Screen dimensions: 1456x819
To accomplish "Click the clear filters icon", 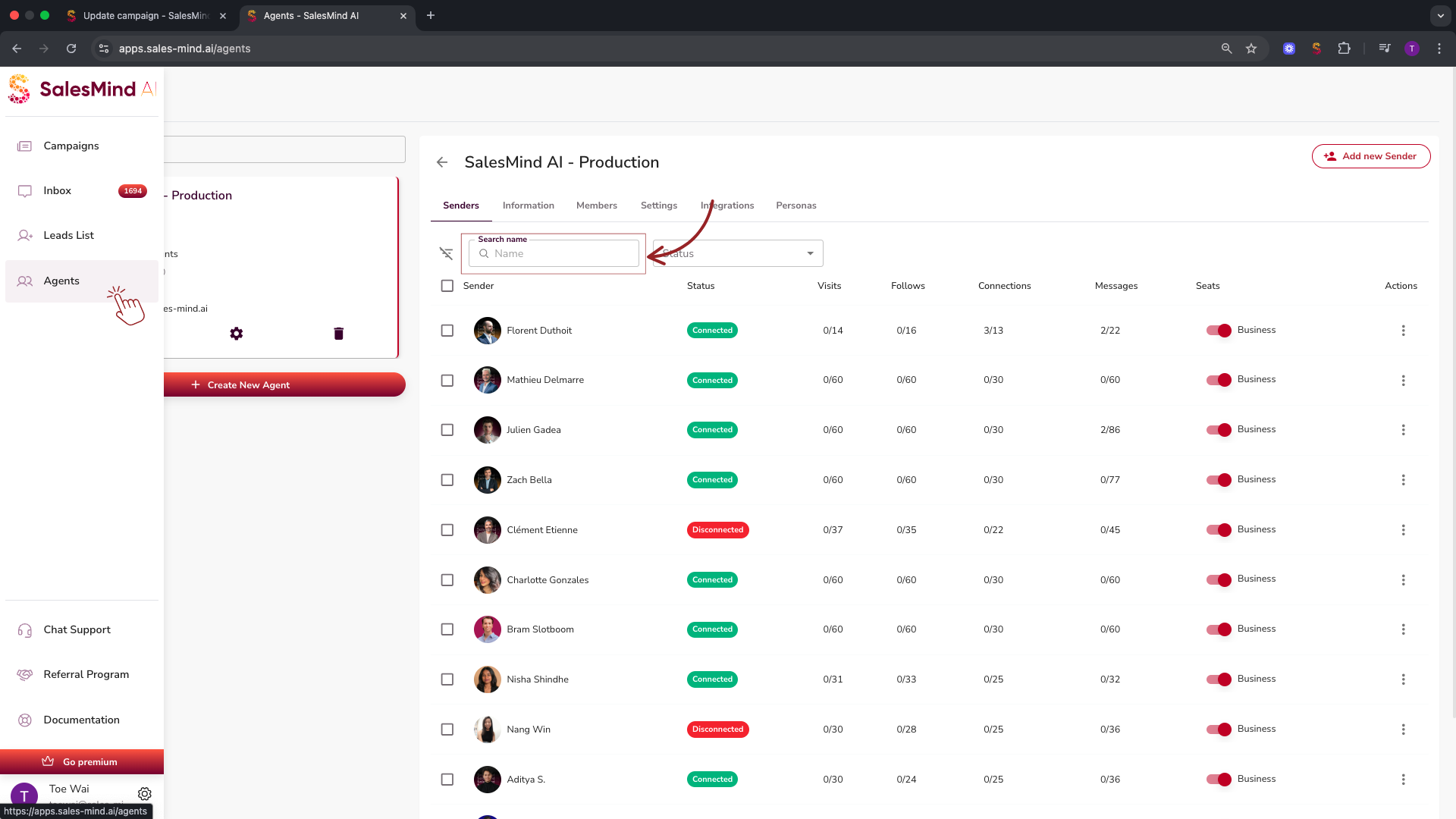I will coord(446,253).
